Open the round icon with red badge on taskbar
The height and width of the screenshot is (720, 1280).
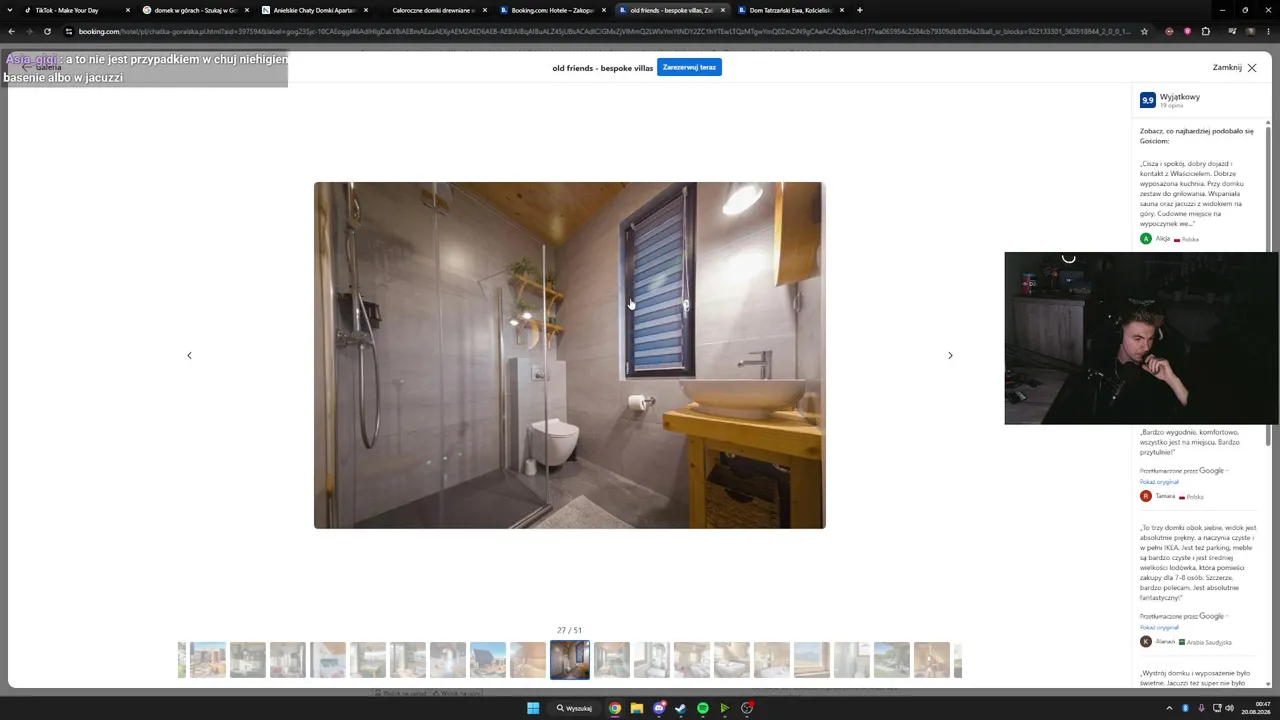[x=747, y=708]
